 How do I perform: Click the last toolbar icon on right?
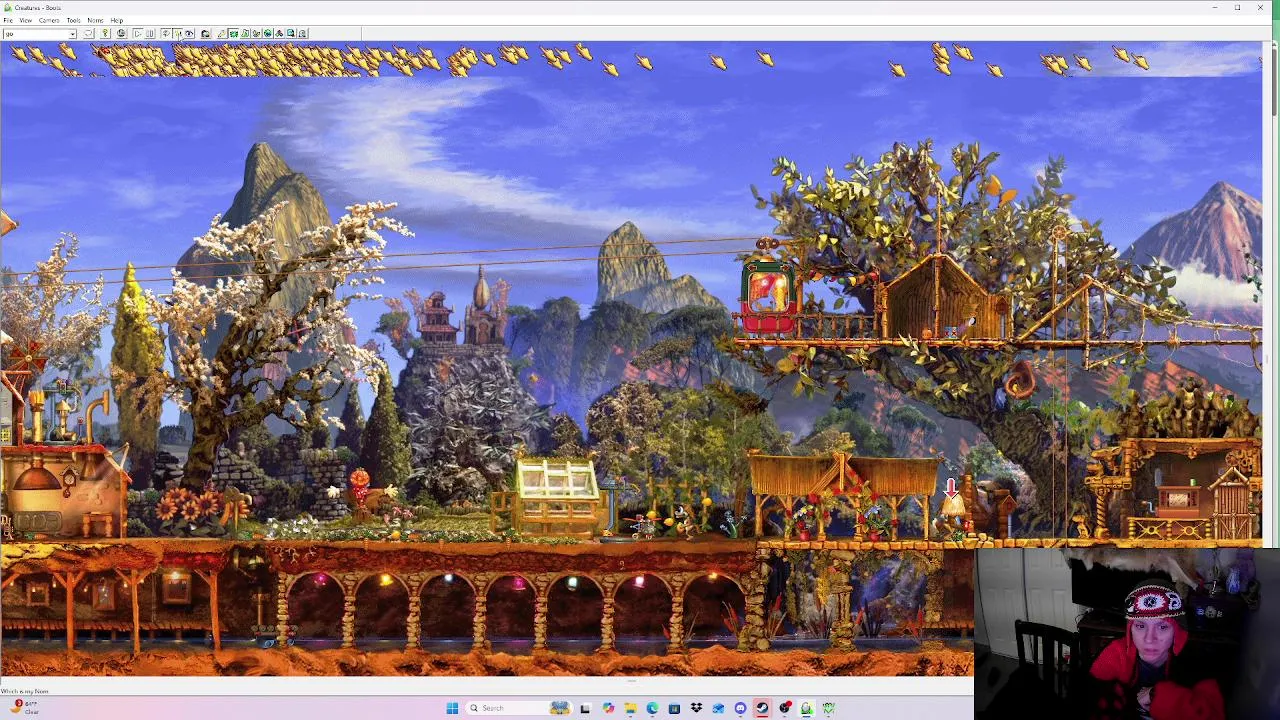click(302, 34)
